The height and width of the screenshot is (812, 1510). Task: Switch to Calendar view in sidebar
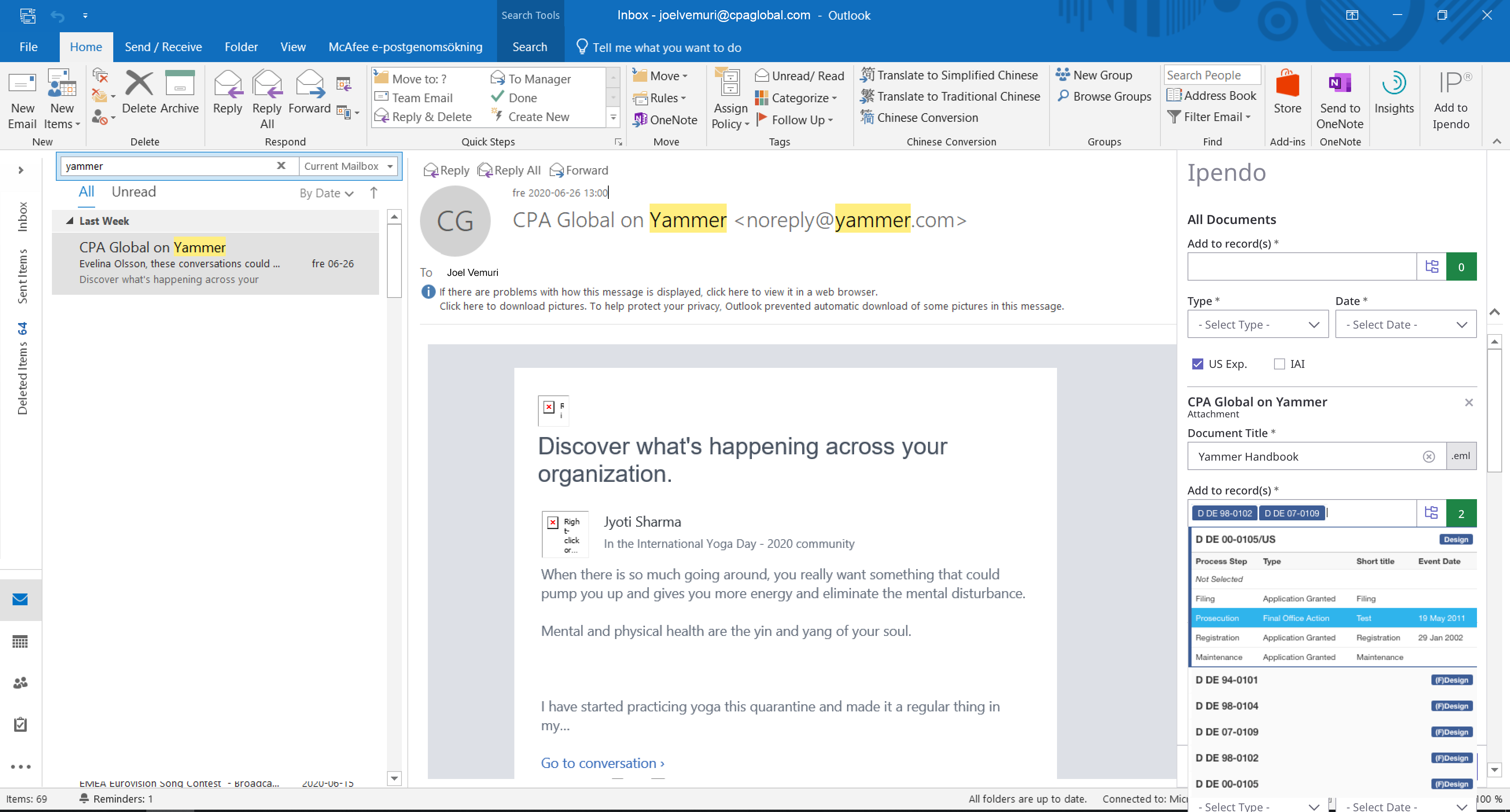(x=20, y=641)
